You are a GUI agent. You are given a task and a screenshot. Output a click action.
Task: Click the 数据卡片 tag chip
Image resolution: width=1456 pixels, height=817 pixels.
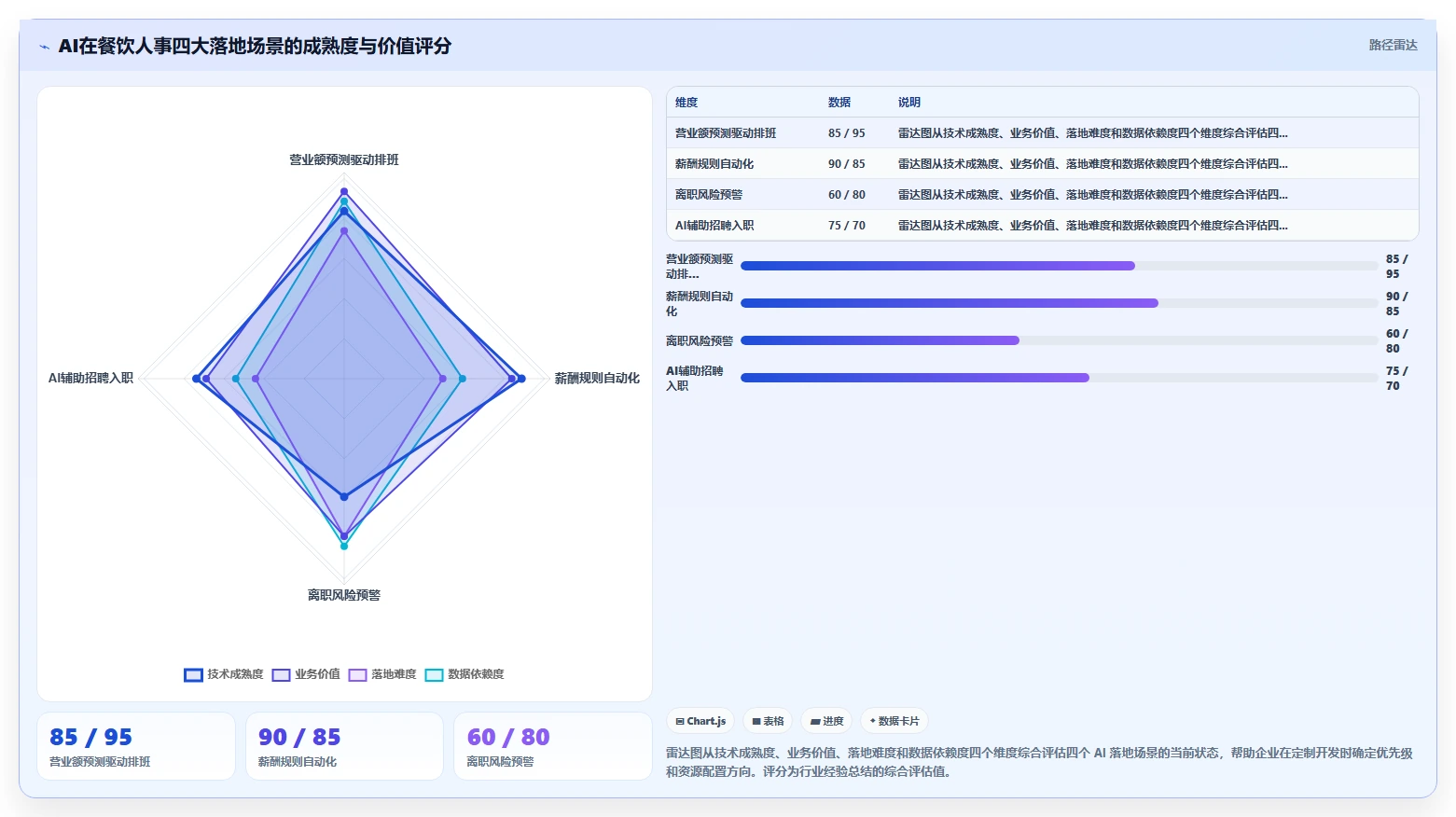[x=894, y=721]
